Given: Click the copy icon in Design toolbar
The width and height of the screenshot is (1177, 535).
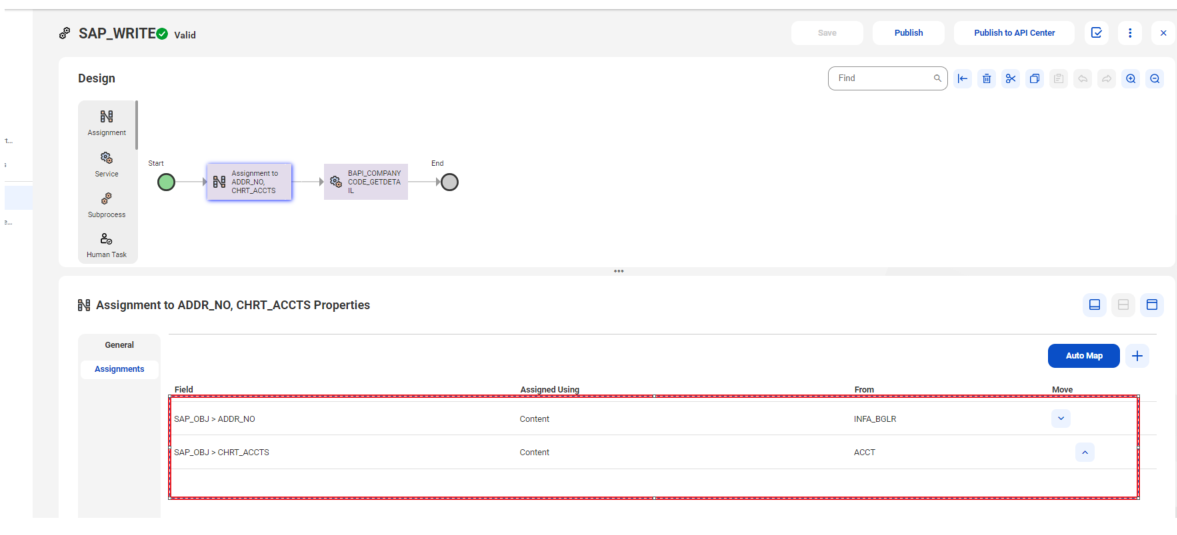Looking at the screenshot, I should (1034, 79).
